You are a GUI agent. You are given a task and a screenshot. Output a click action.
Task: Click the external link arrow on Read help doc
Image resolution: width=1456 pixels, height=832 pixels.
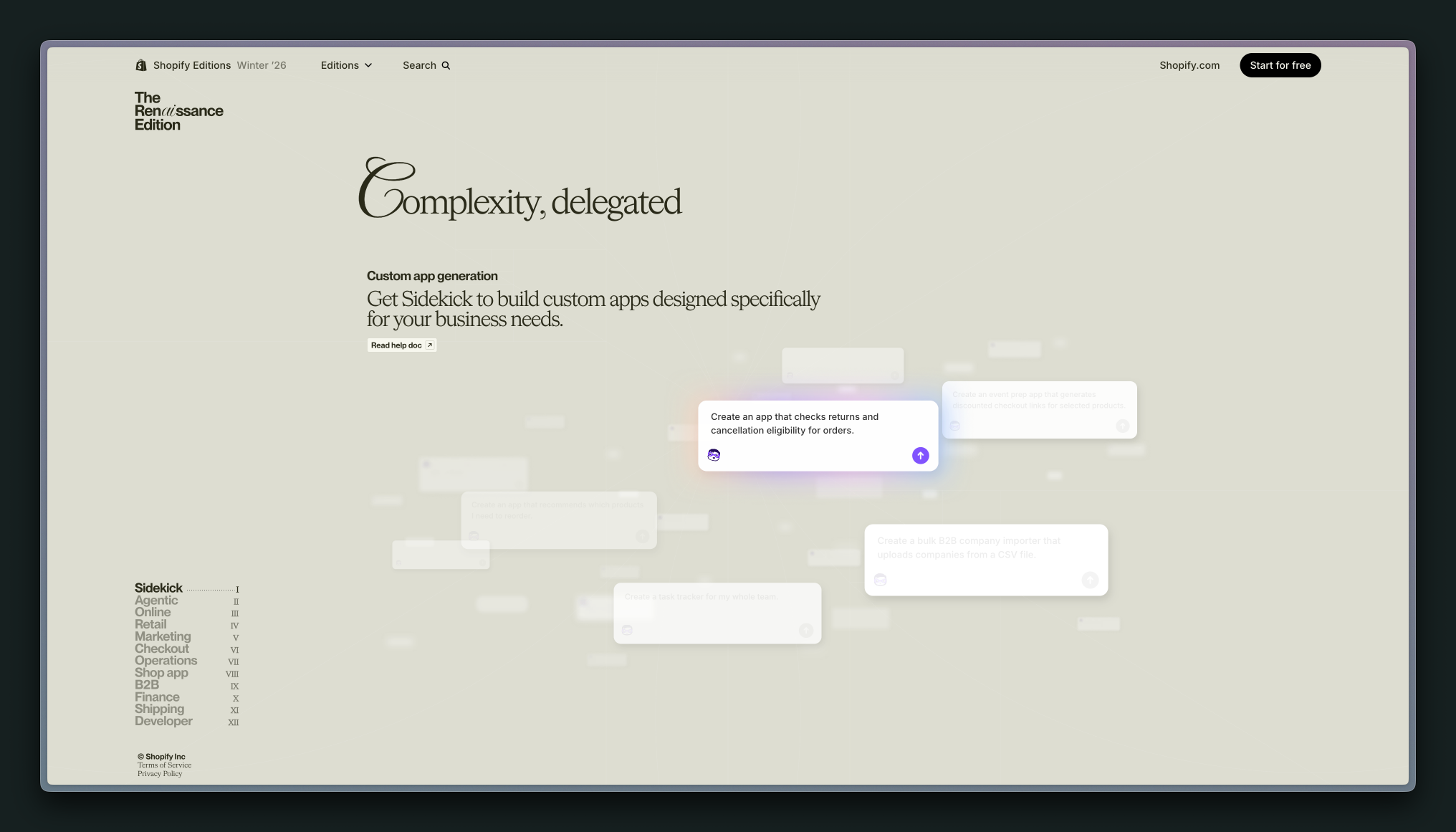(x=430, y=345)
